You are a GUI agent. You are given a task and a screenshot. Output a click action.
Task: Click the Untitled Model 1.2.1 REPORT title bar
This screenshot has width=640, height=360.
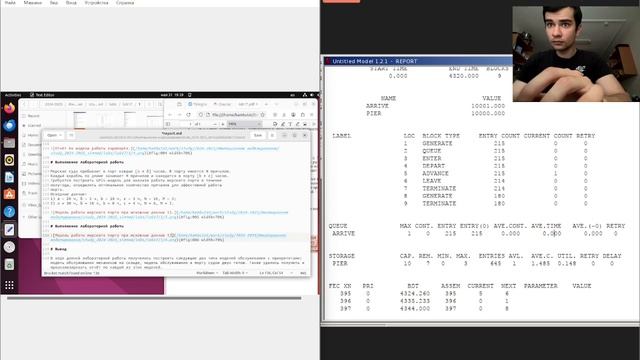click(418, 61)
